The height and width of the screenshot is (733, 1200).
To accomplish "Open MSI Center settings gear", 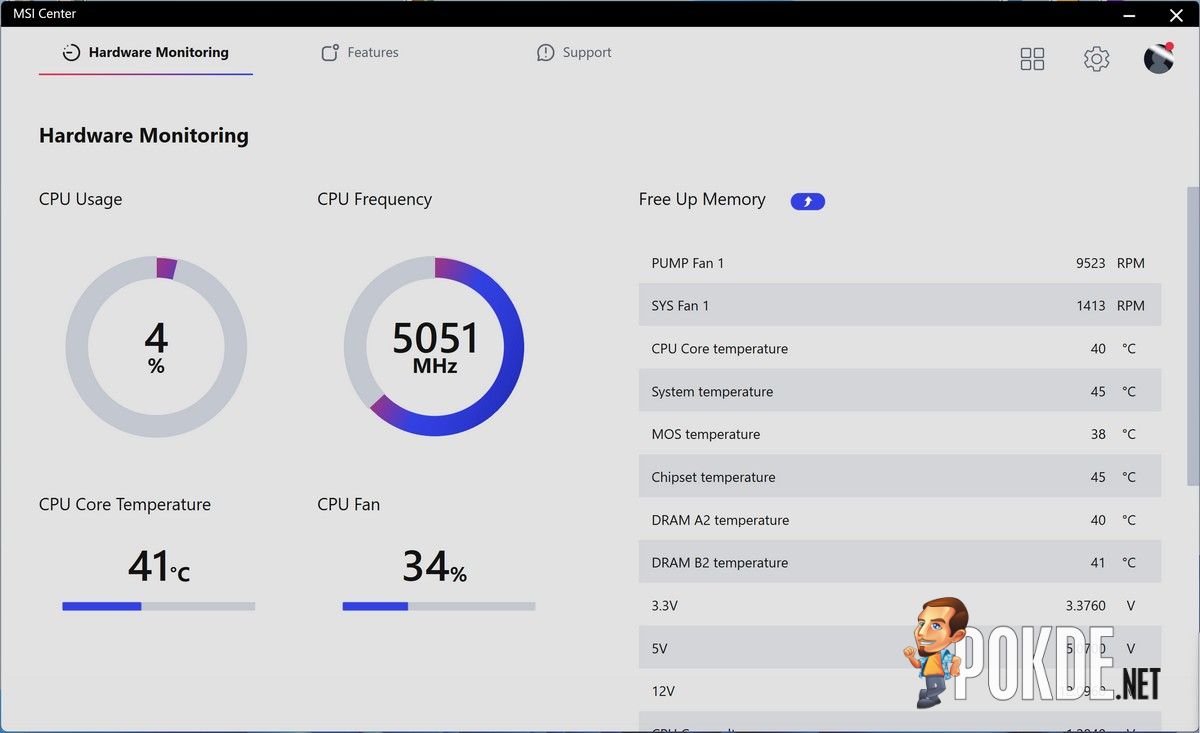I will [1097, 59].
